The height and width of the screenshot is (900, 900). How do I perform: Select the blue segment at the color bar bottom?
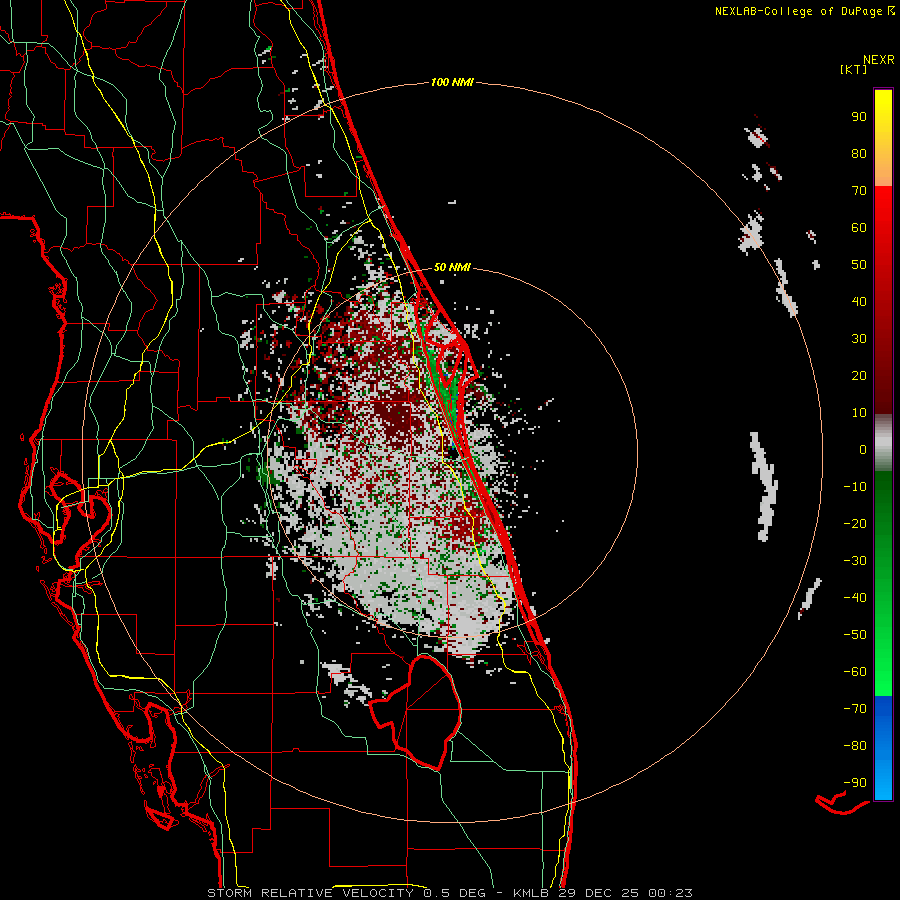tap(883, 748)
